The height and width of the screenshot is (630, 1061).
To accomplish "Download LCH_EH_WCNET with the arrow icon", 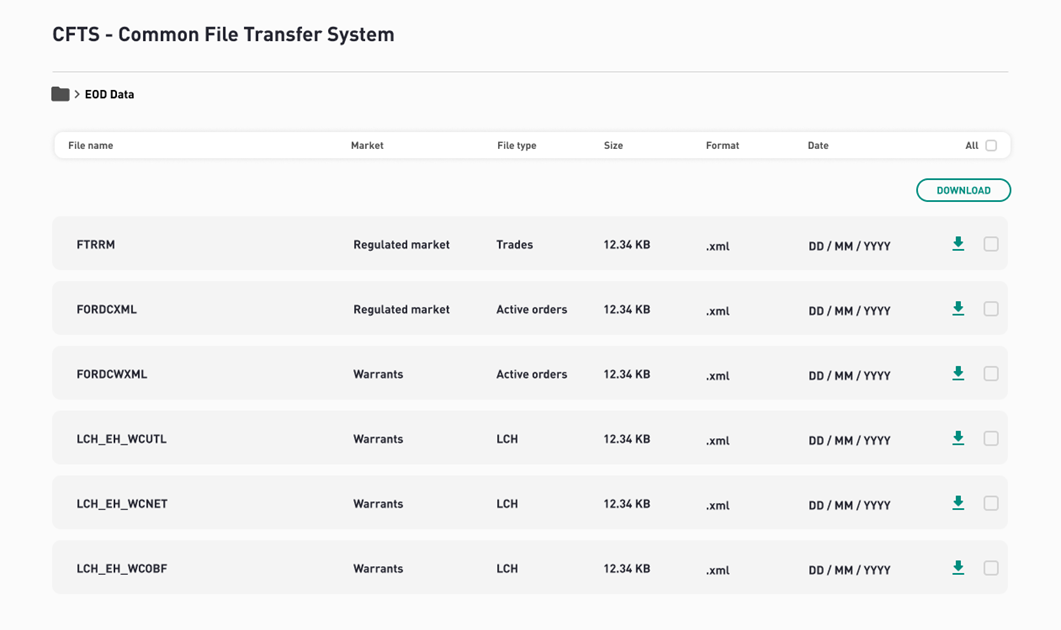I will point(957,503).
